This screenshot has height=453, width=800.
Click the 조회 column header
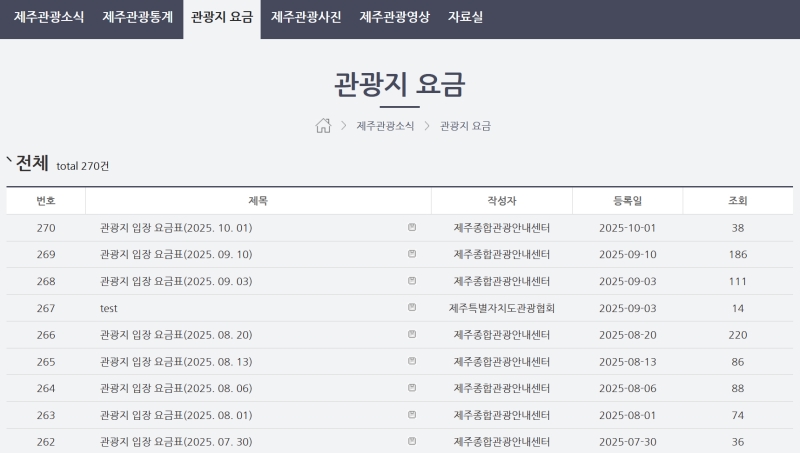click(x=738, y=201)
